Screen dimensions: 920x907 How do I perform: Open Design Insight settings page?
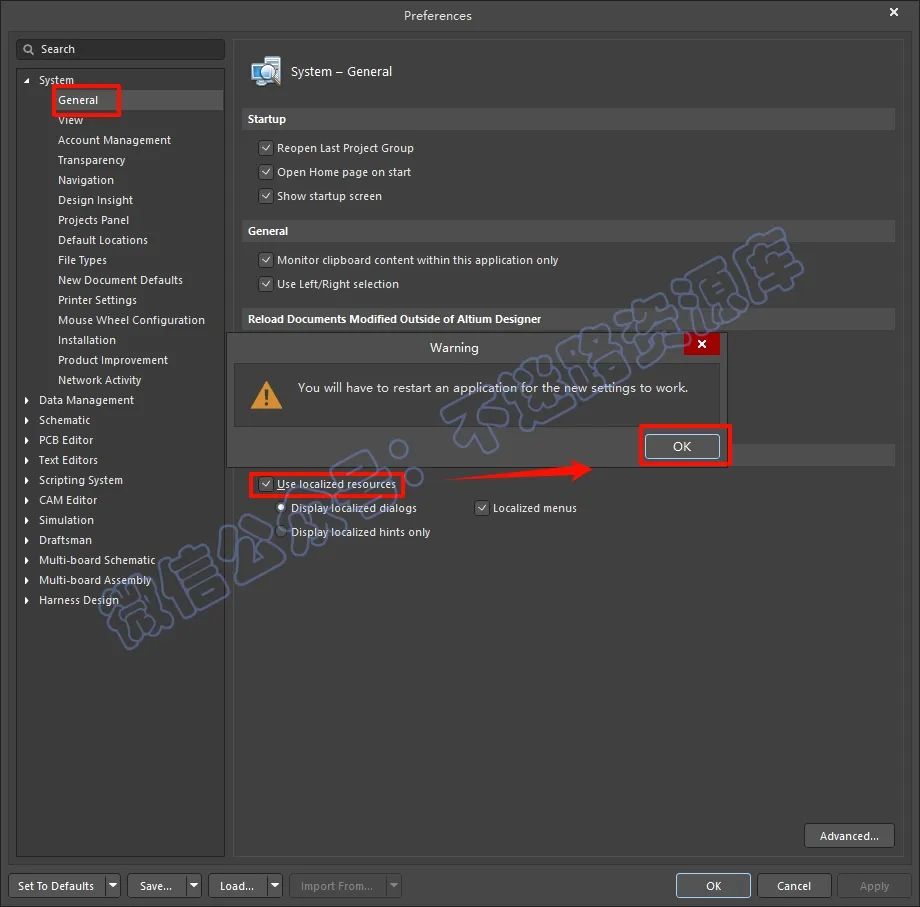click(95, 200)
